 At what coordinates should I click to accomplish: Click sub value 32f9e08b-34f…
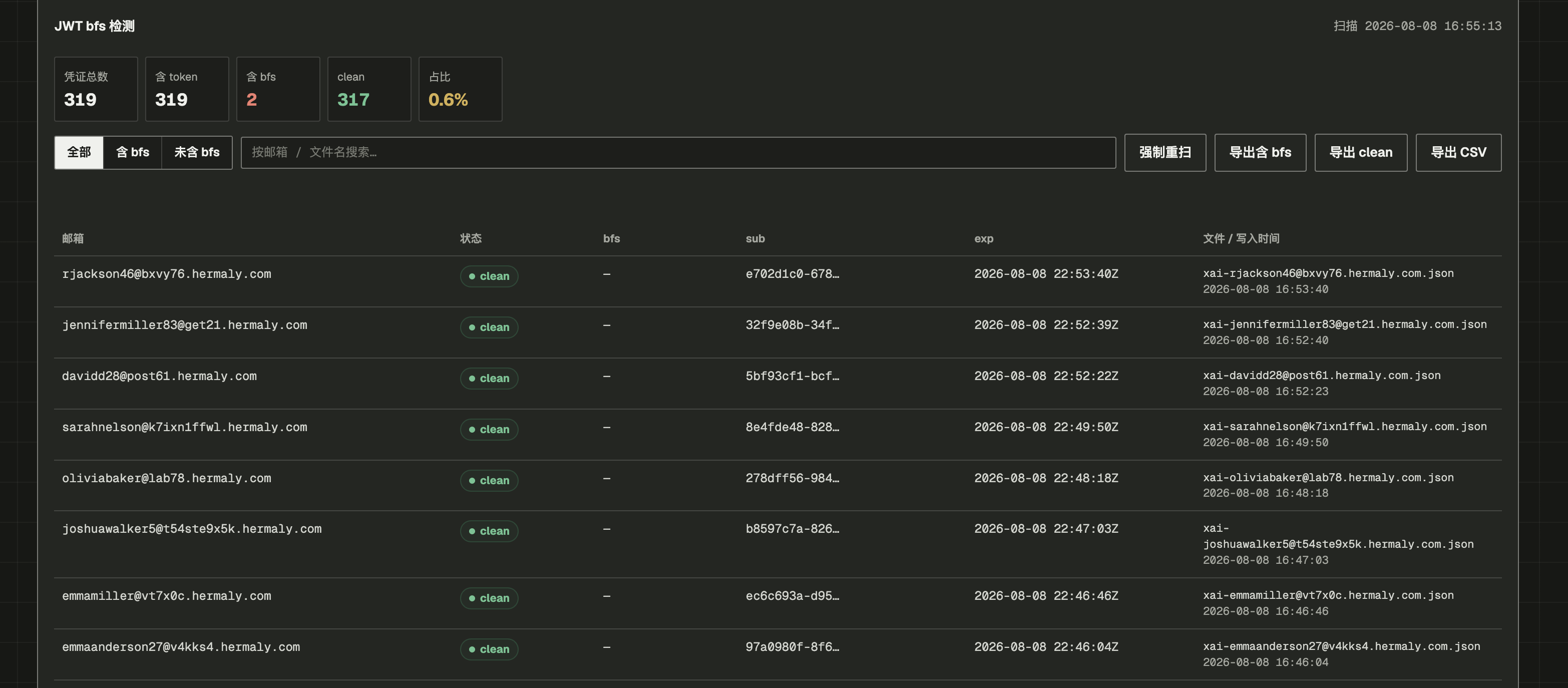coord(792,325)
